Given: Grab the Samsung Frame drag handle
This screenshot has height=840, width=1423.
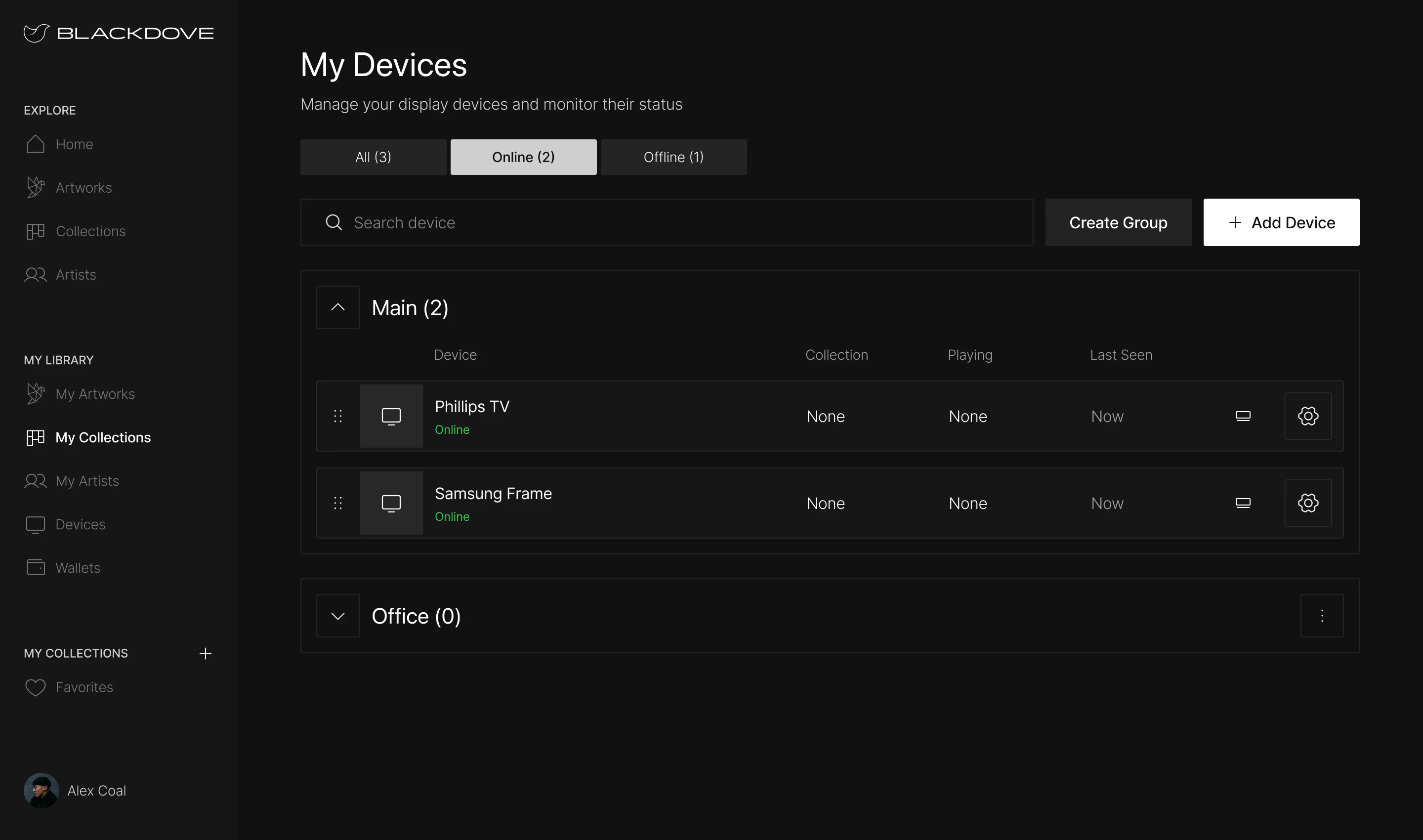Looking at the screenshot, I should point(338,503).
